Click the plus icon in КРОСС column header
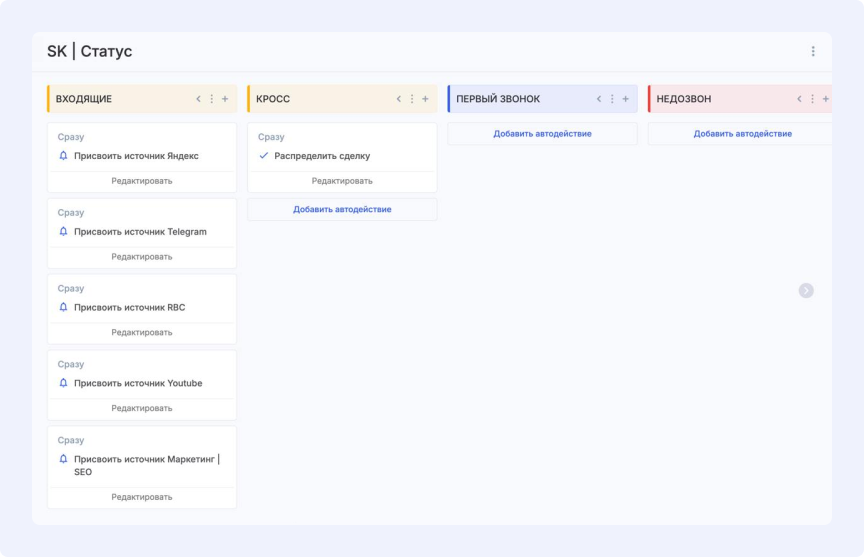The width and height of the screenshot is (864, 557). (x=425, y=99)
